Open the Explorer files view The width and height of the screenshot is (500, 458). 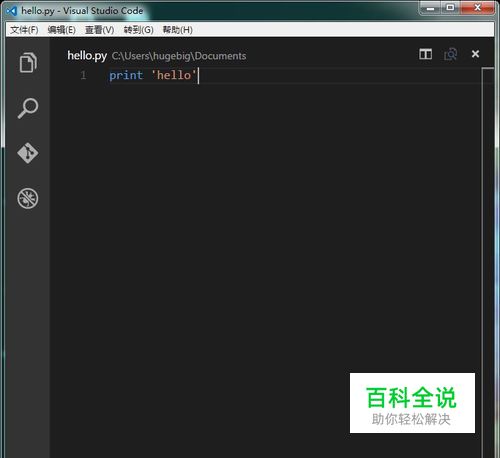point(28,62)
